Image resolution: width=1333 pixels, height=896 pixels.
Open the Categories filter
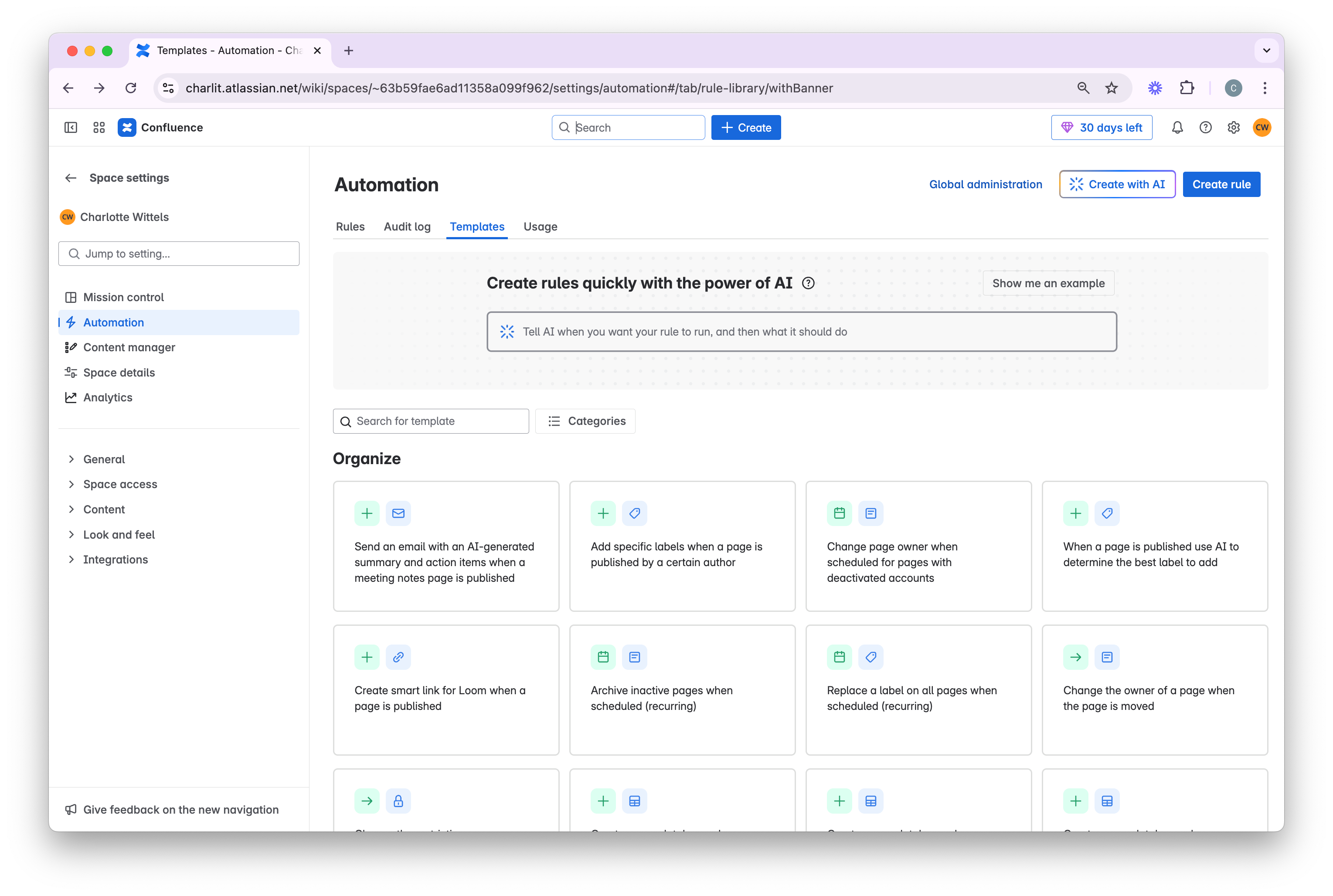[585, 421]
